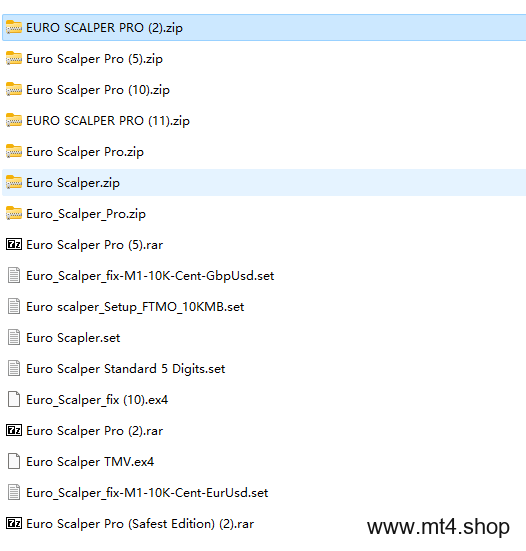Click the 7z icon of Safest Edition (2).rar
Viewport: 526px width, 551px height.
(x=14, y=523)
